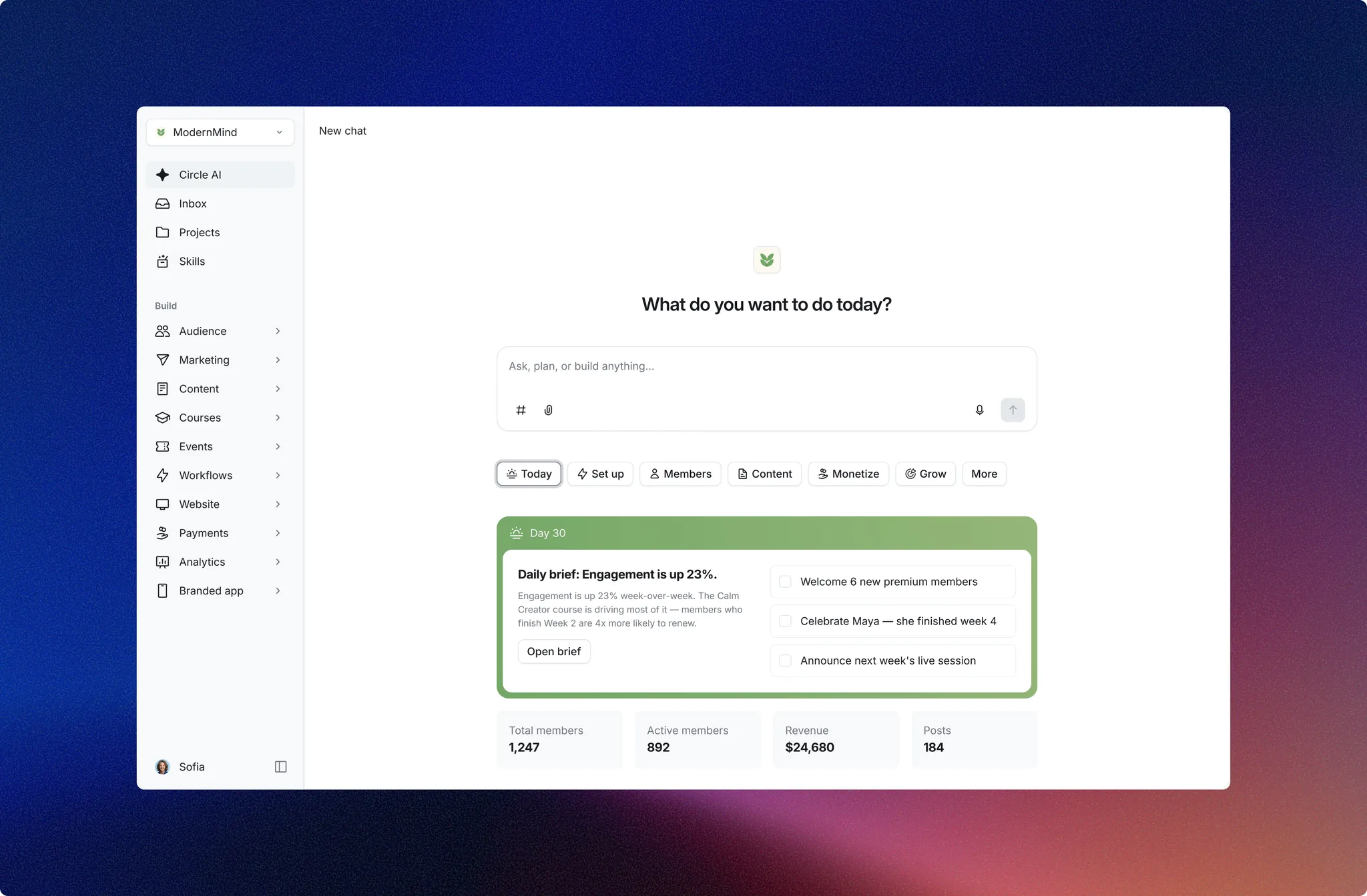Select the Today suggestion tab
Screen dimensions: 1367x896
529,474
